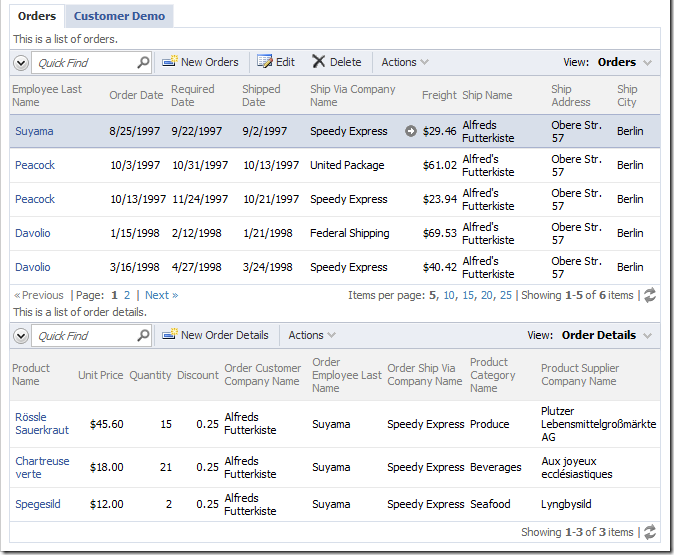Click the Orders quick find search magnifier icon
Viewport: 674px width, 555px height.
pos(143,63)
